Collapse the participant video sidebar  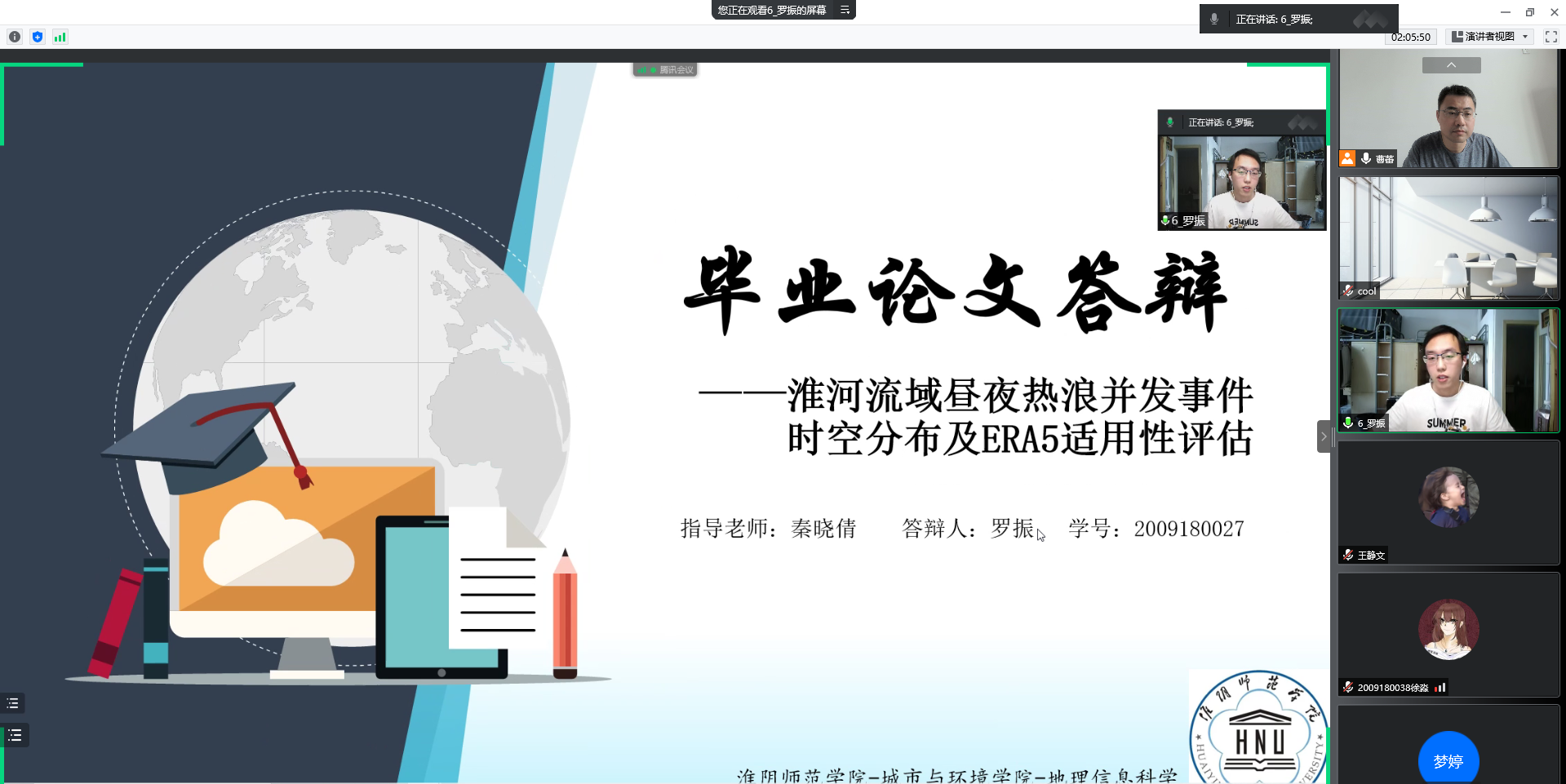[1324, 436]
